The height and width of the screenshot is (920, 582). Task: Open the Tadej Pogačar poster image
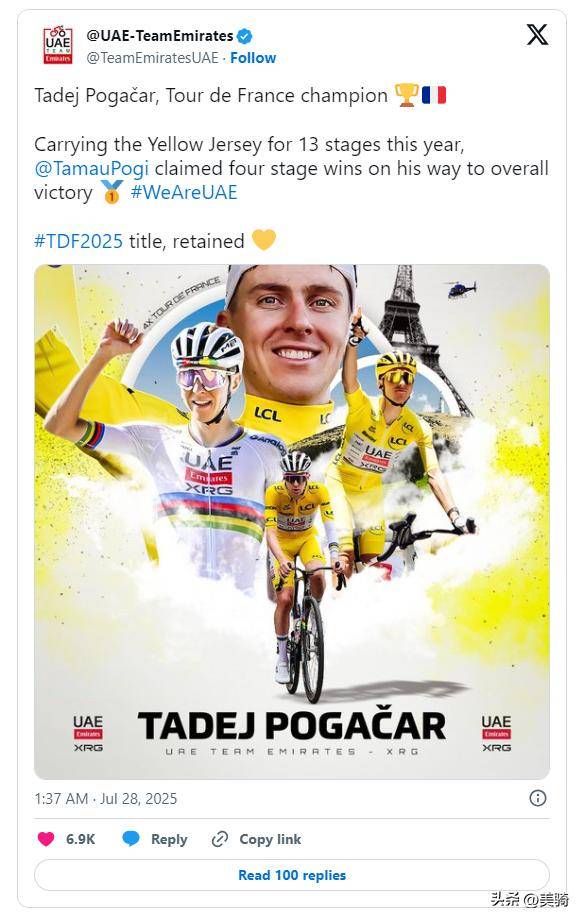click(x=292, y=522)
